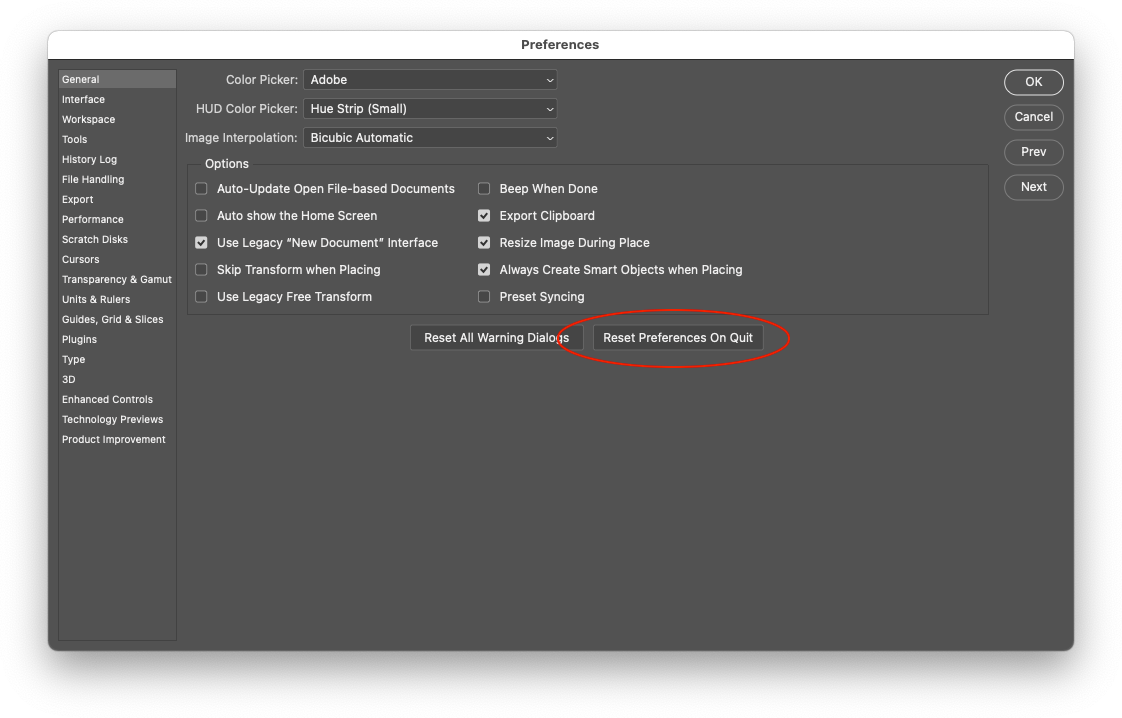Disable Export Clipboard
The width and height of the screenshot is (1122, 718).
[x=483, y=215]
